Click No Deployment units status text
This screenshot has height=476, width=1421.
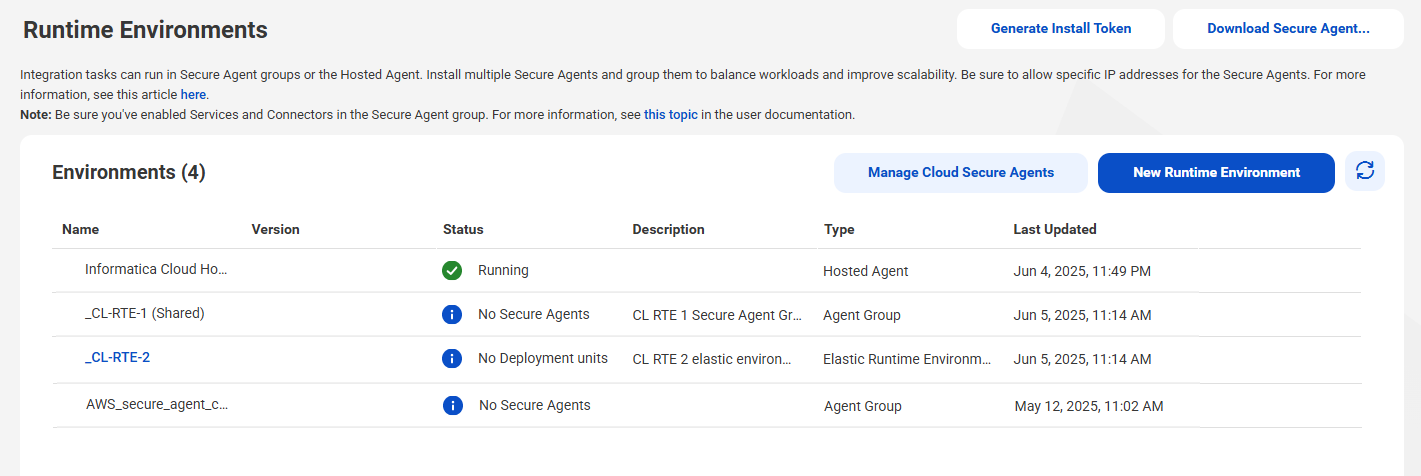click(543, 359)
